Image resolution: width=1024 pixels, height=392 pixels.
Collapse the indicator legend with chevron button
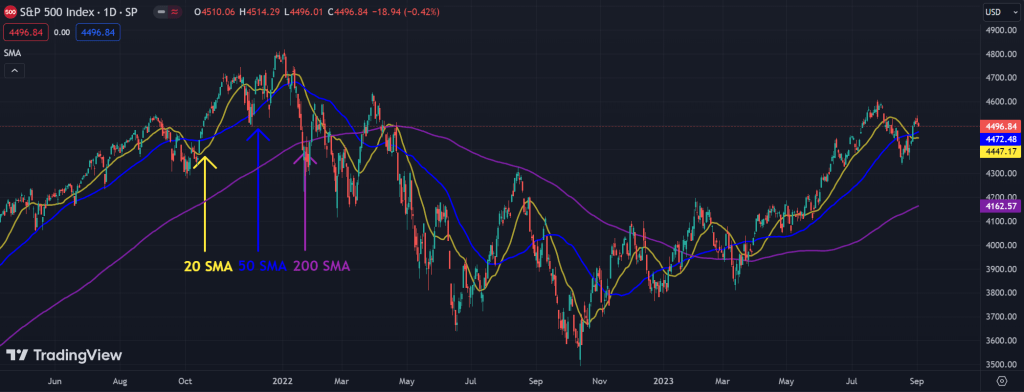point(15,71)
